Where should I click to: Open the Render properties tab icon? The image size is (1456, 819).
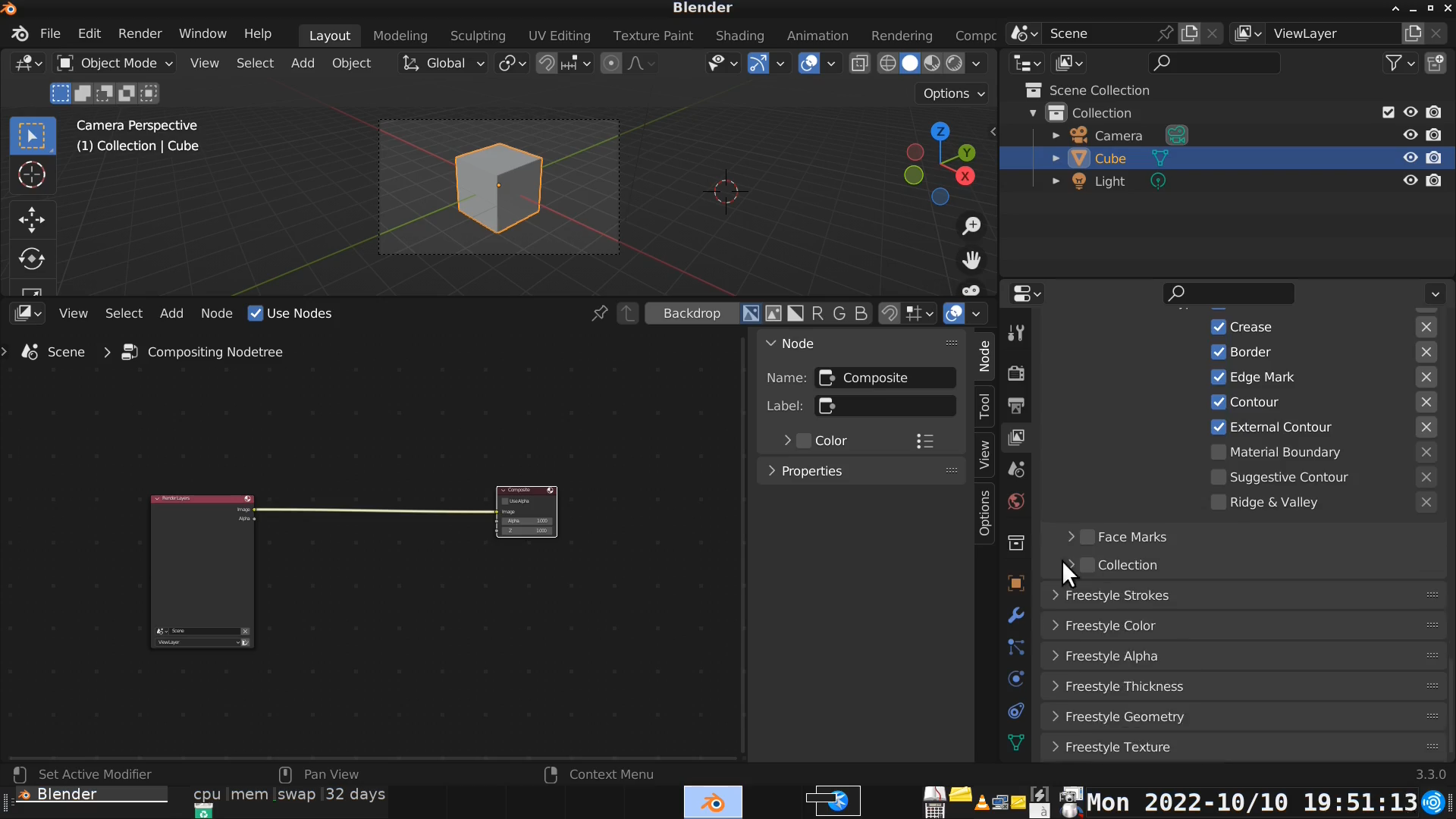pyautogui.click(x=1016, y=372)
